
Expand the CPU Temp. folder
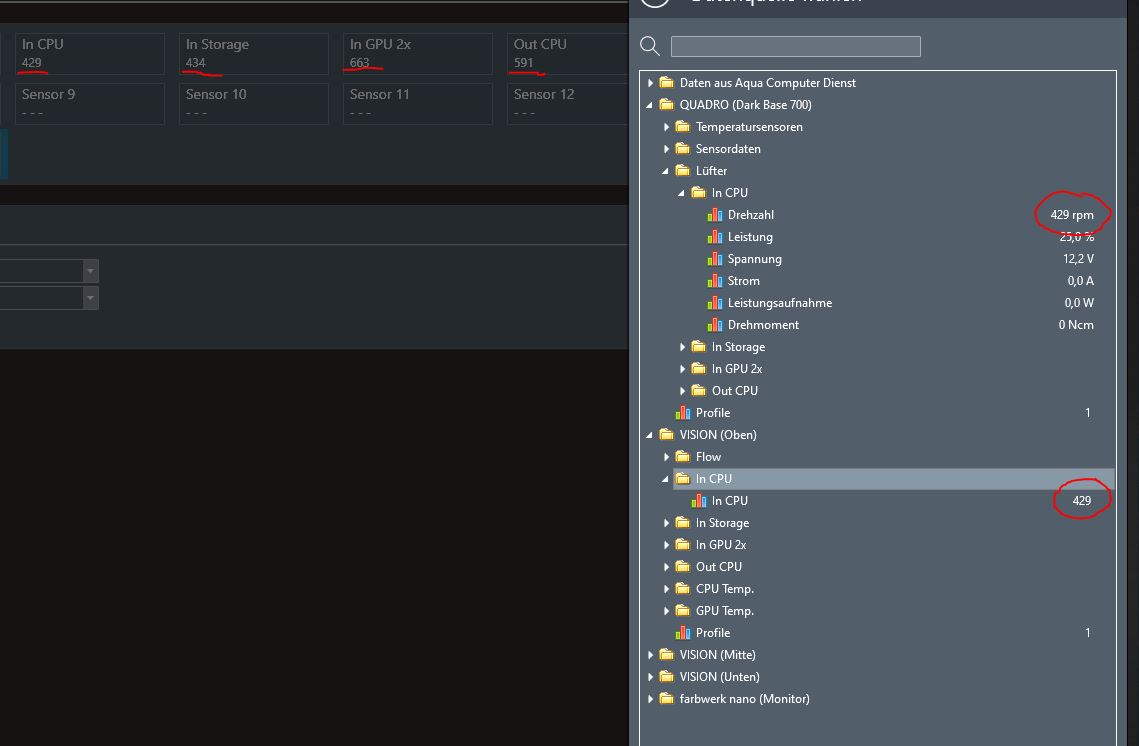666,589
